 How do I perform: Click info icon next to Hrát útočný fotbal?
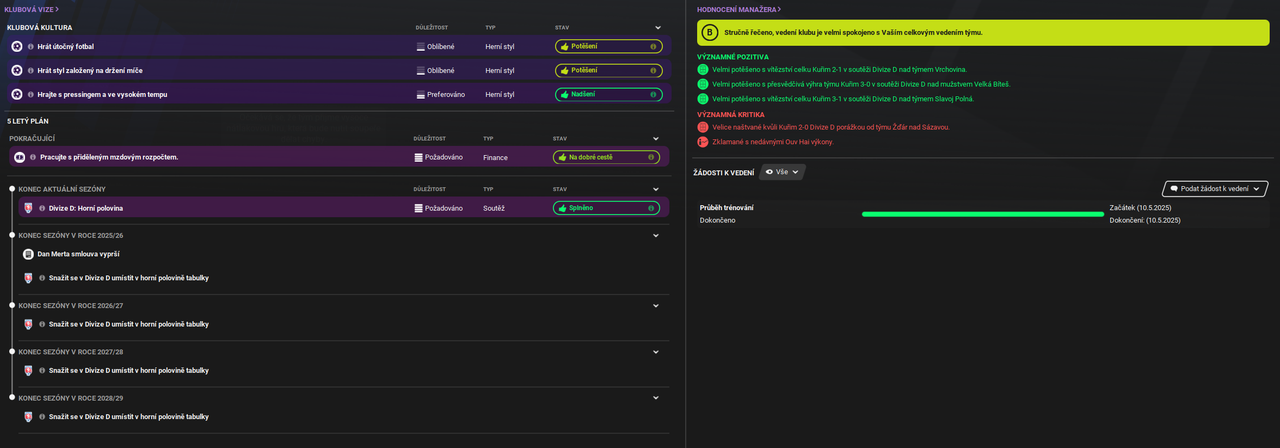tap(31, 46)
